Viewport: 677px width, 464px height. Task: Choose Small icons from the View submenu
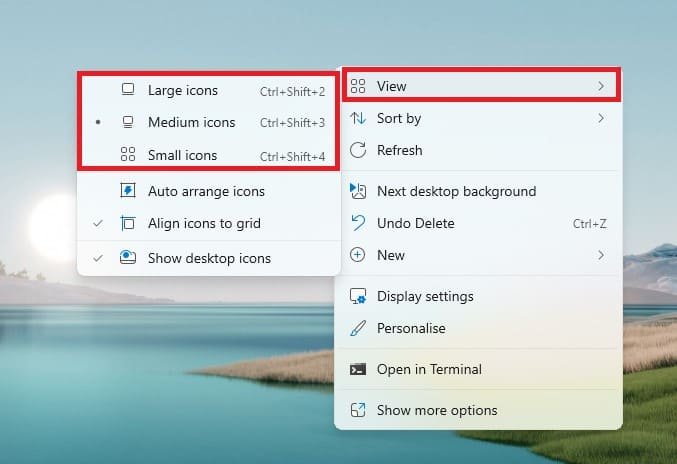coord(182,156)
